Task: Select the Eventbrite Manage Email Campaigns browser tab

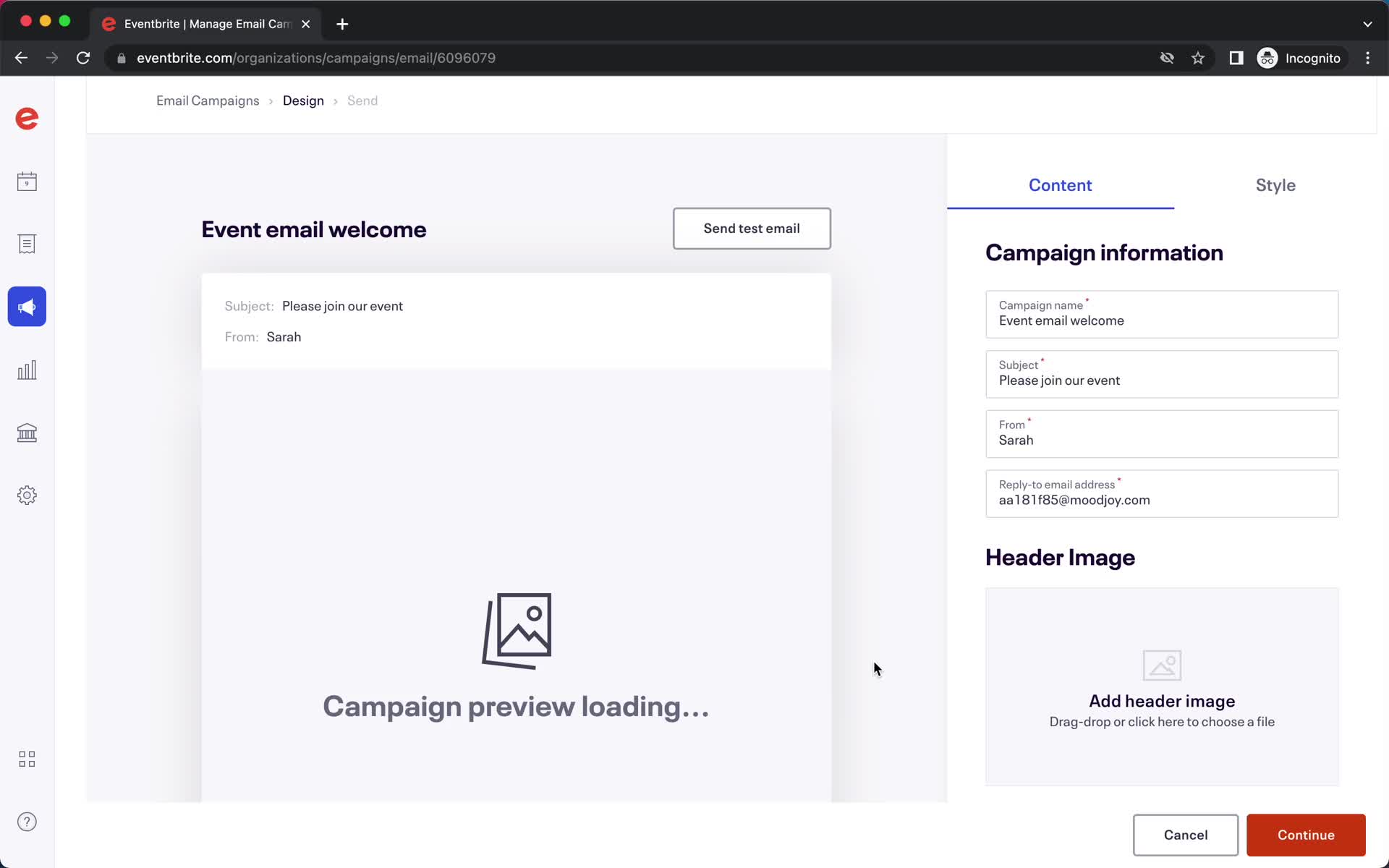Action: [x=206, y=24]
